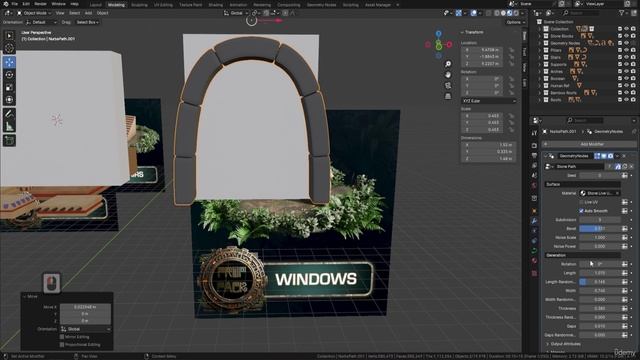
Task: Enable Mirror Editing checkbox in Move panel
Action: (62, 337)
